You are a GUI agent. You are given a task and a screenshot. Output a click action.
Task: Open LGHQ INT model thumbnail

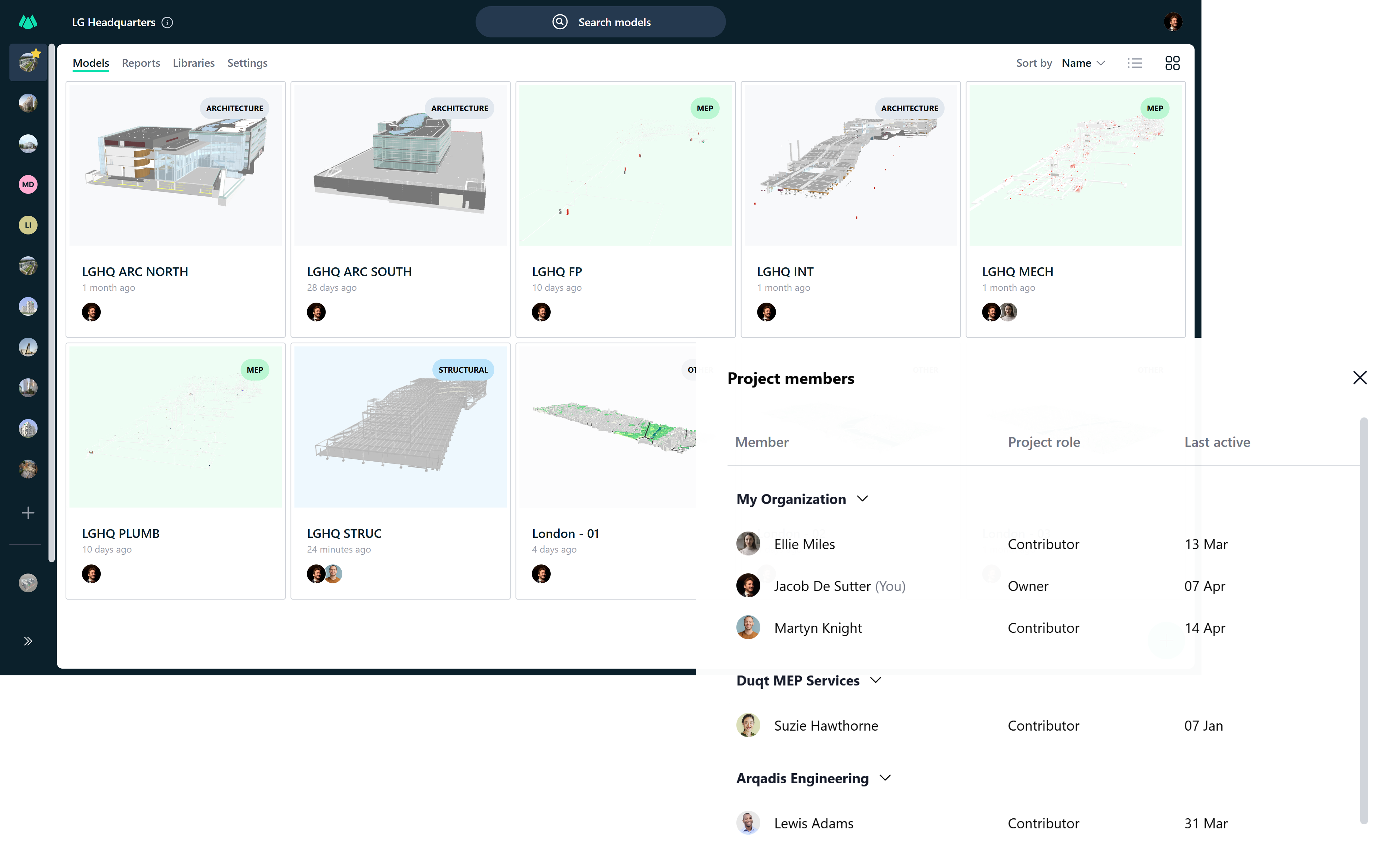851,165
